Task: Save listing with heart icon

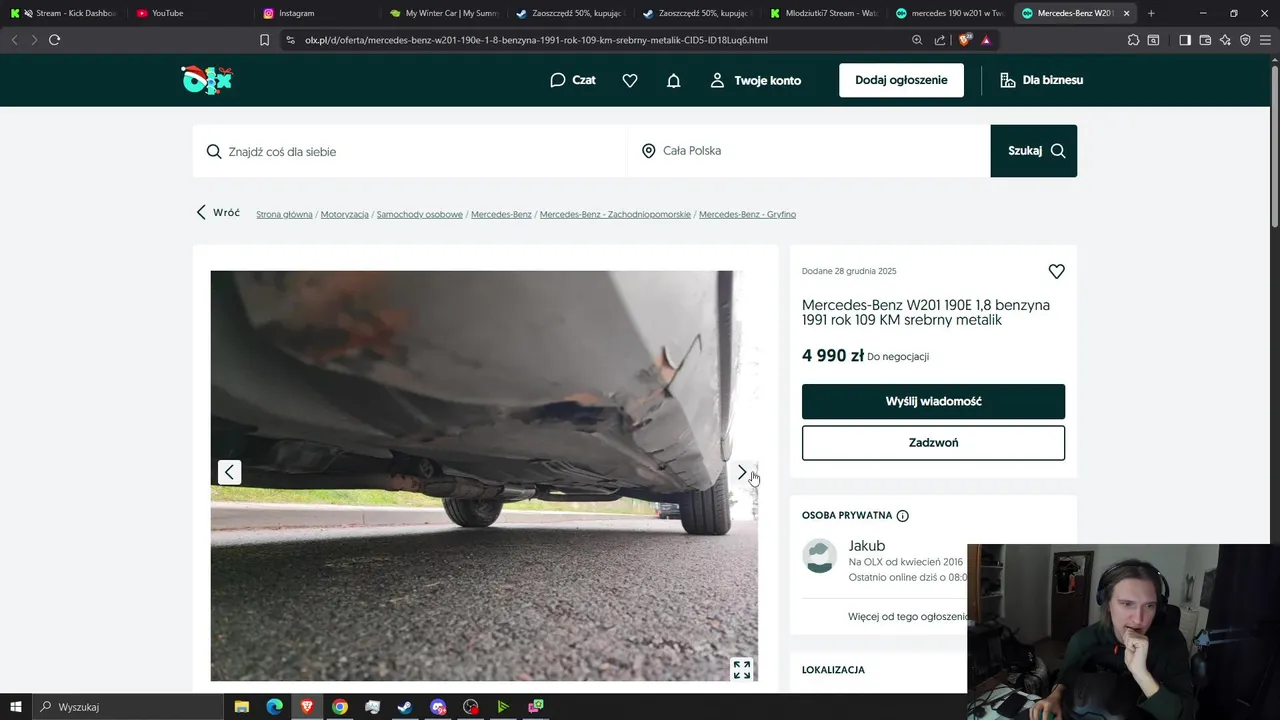Action: point(1056,271)
